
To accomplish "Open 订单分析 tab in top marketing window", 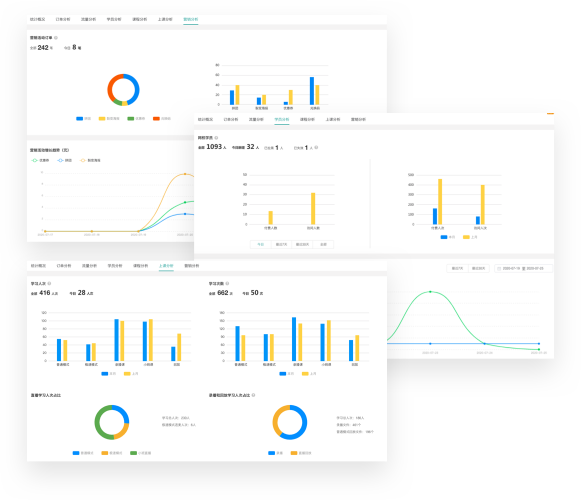I will [63, 19].
